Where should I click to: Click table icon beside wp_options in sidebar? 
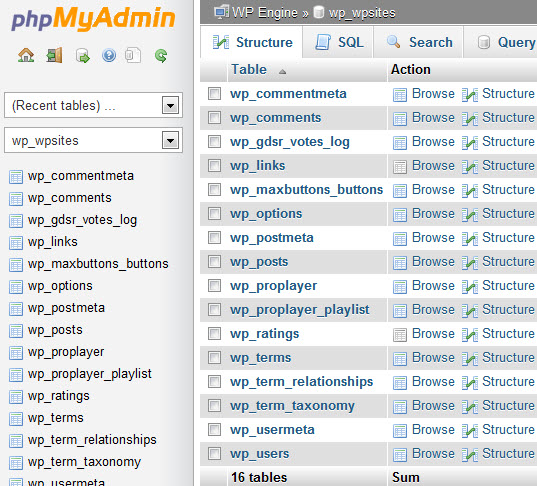pos(16,287)
